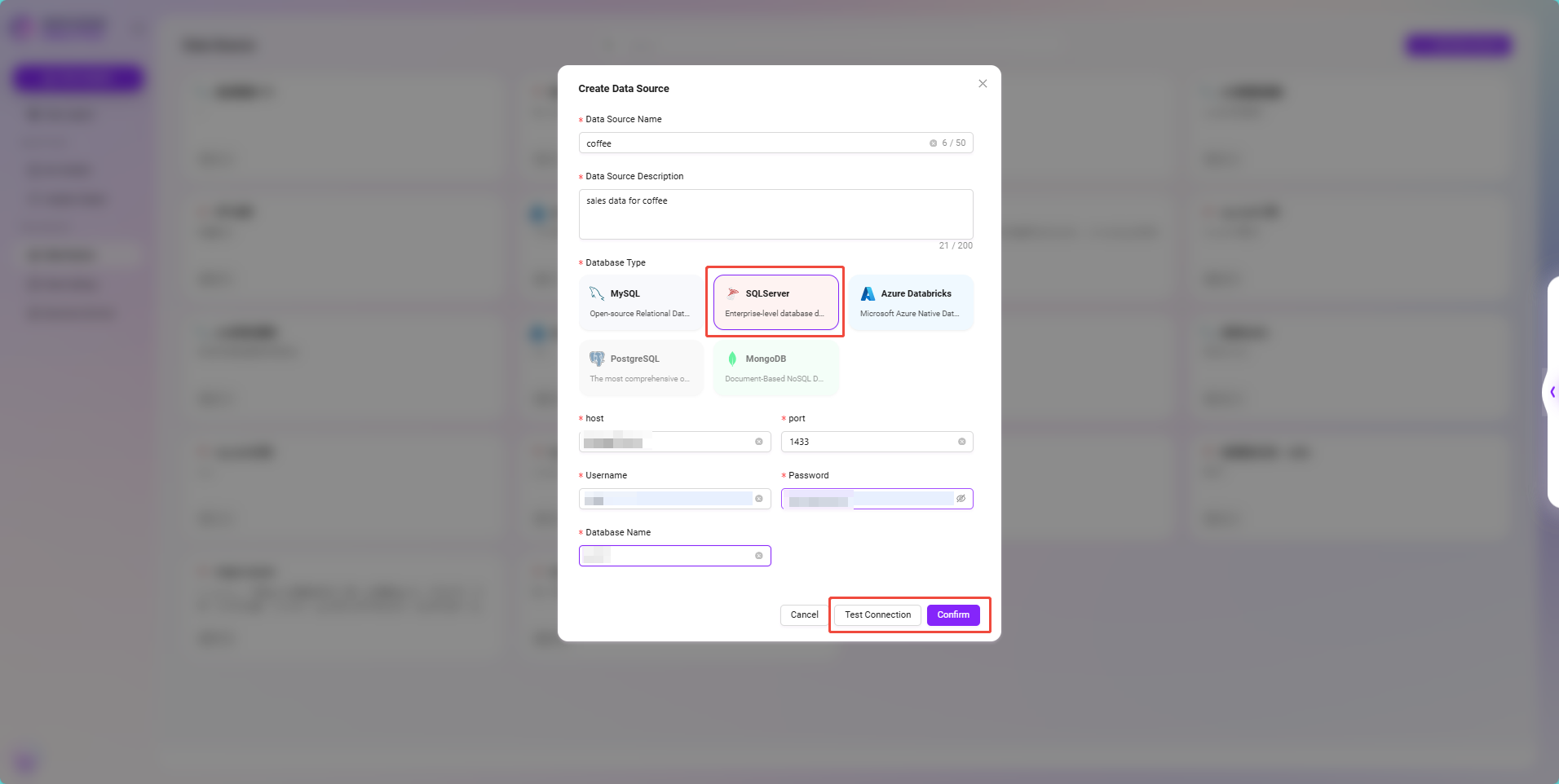Clear the Database Name field

[x=758, y=556]
